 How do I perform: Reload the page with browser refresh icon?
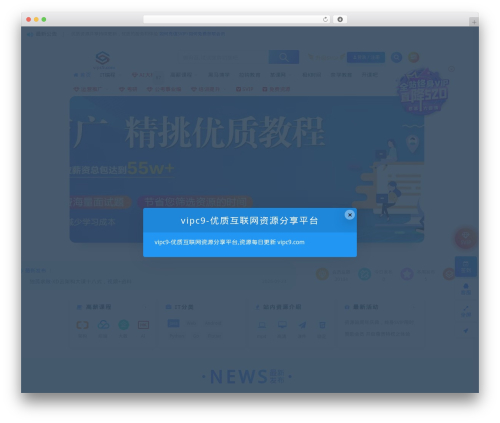point(325,20)
